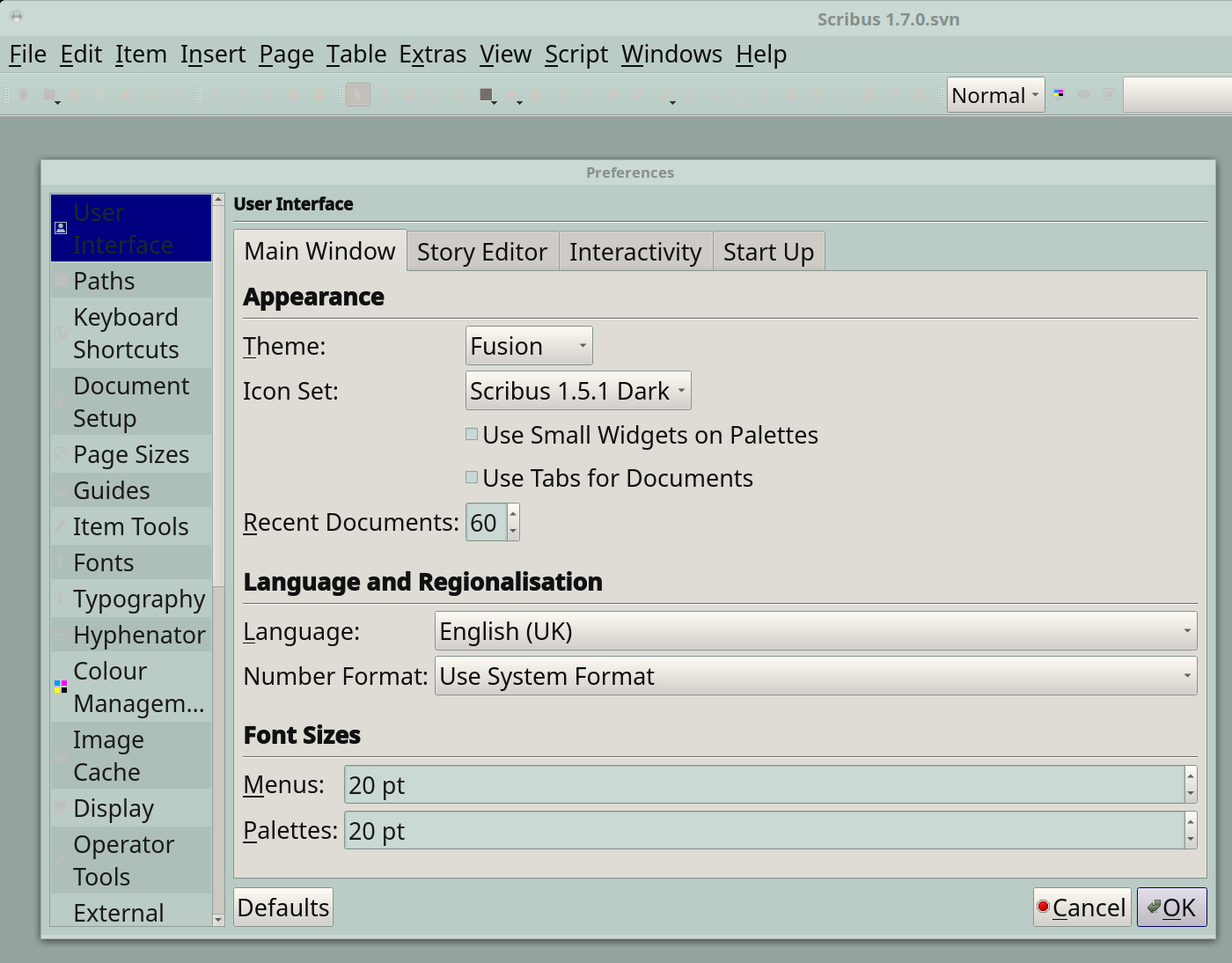
Task: Expand the Icon Set dropdown
Action: coord(577,391)
